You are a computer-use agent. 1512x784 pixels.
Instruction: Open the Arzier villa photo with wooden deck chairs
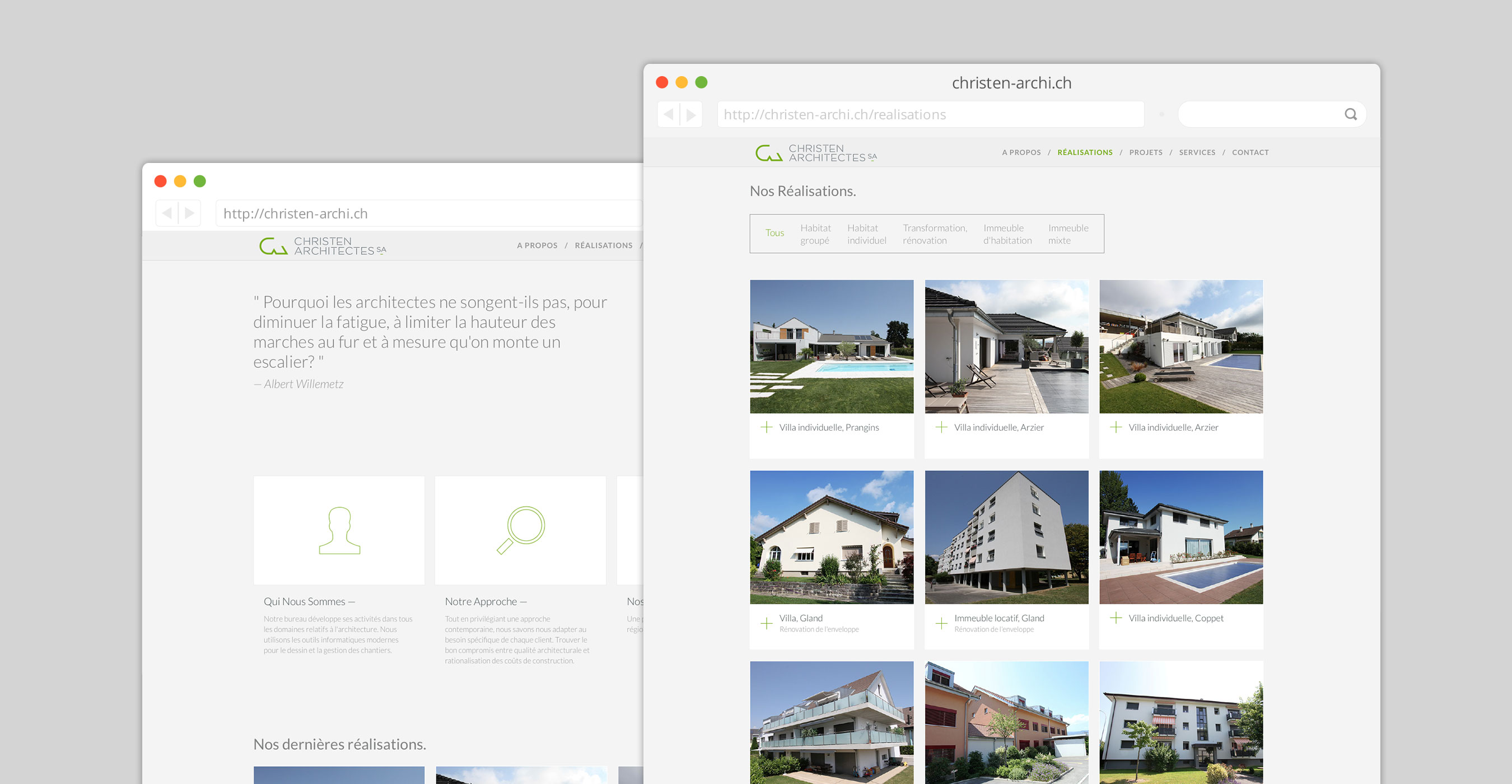(x=1007, y=346)
